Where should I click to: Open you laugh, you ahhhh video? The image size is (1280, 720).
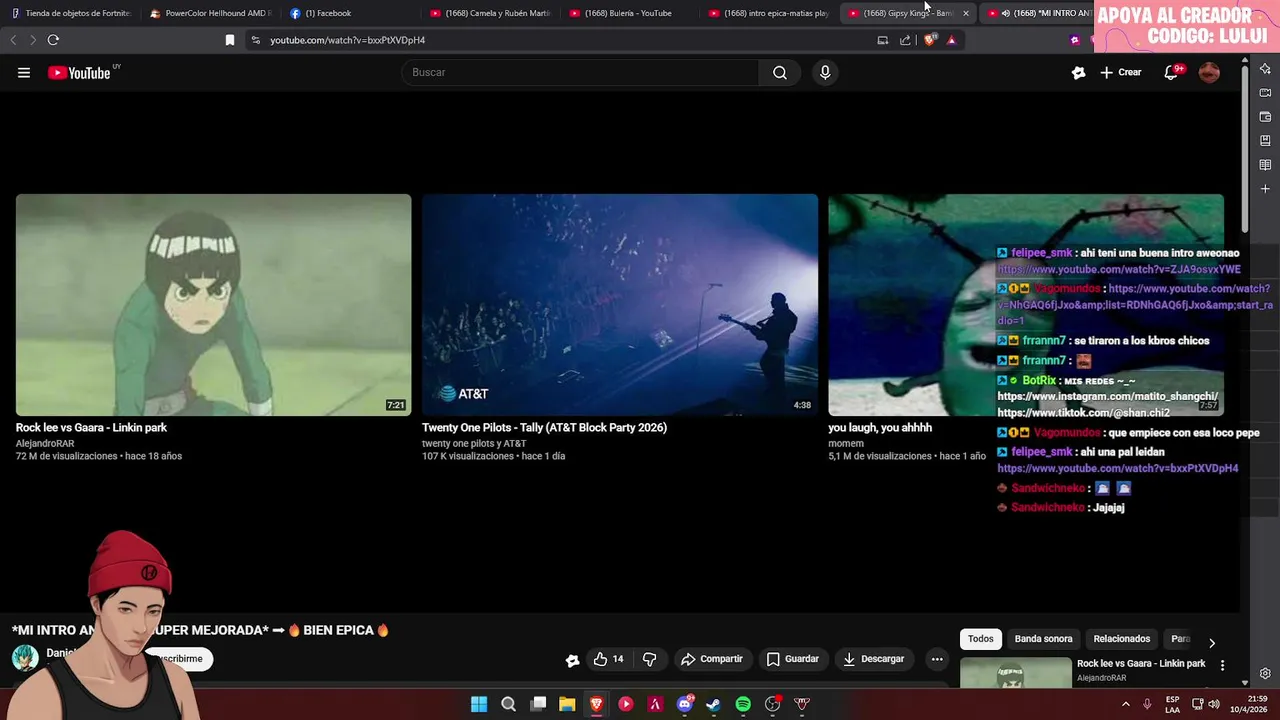point(880,428)
